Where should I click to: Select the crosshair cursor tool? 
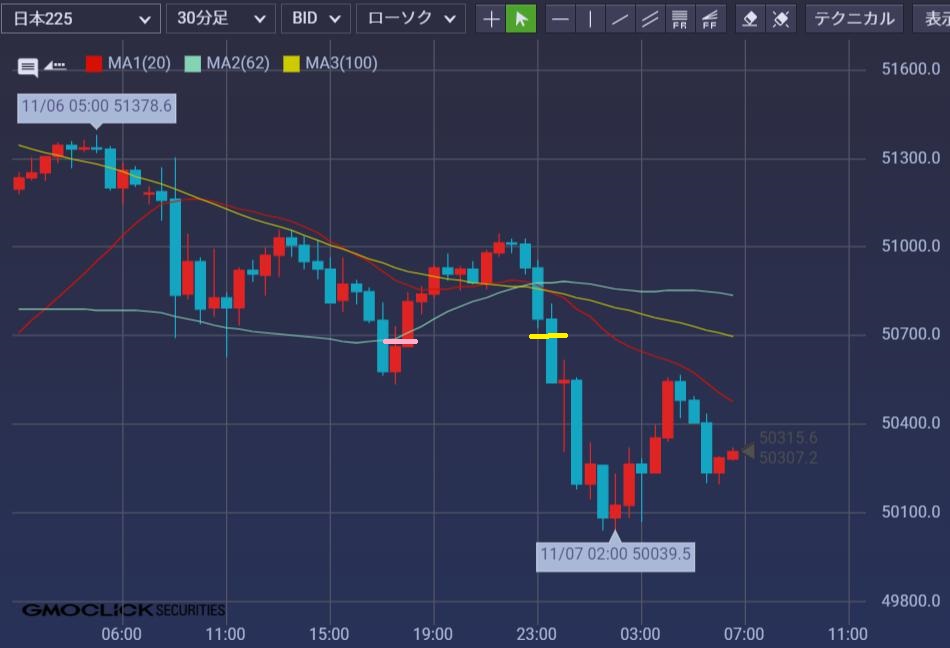coord(491,19)
